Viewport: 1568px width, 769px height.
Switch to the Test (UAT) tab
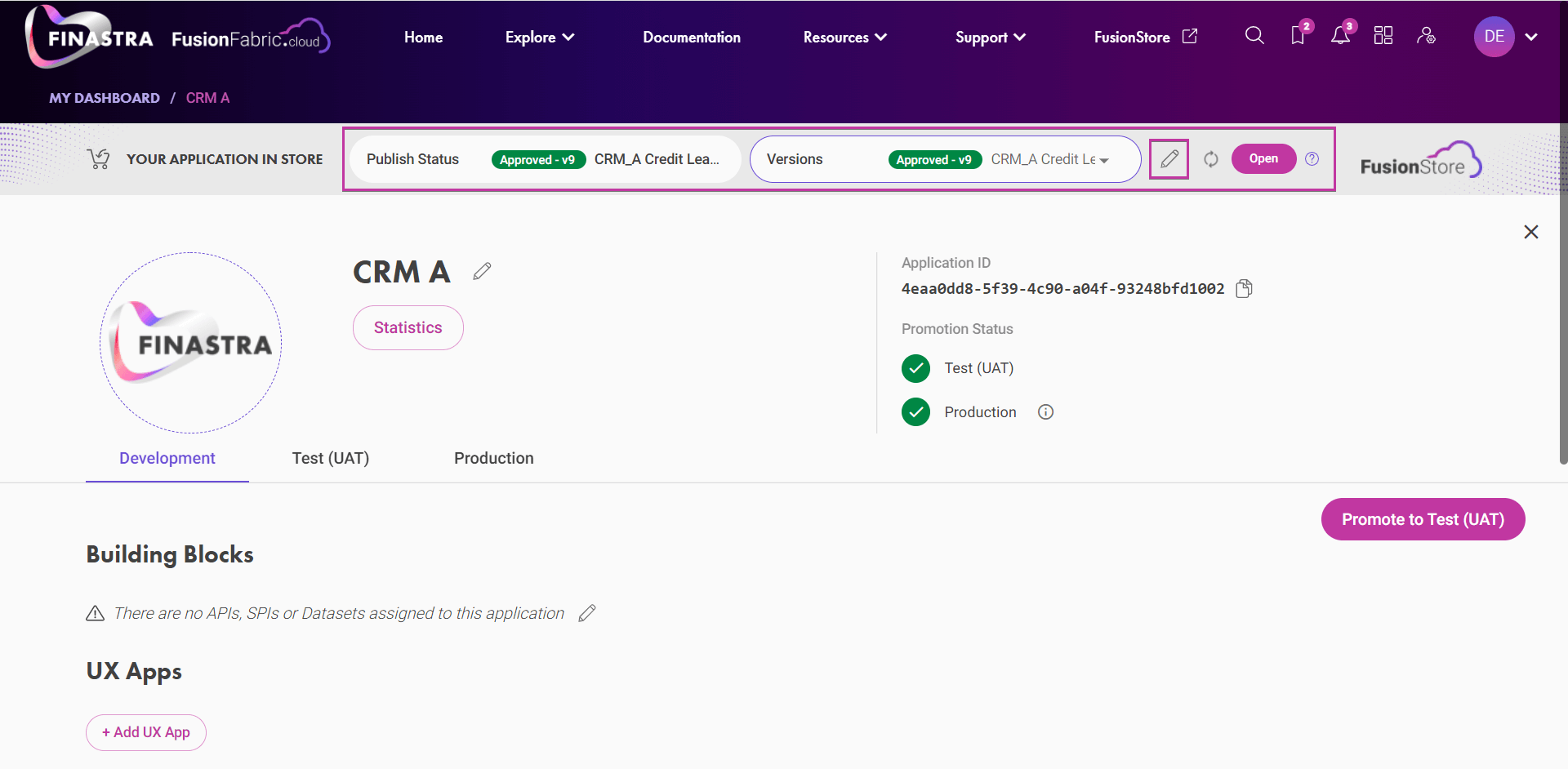pos(331,458)
